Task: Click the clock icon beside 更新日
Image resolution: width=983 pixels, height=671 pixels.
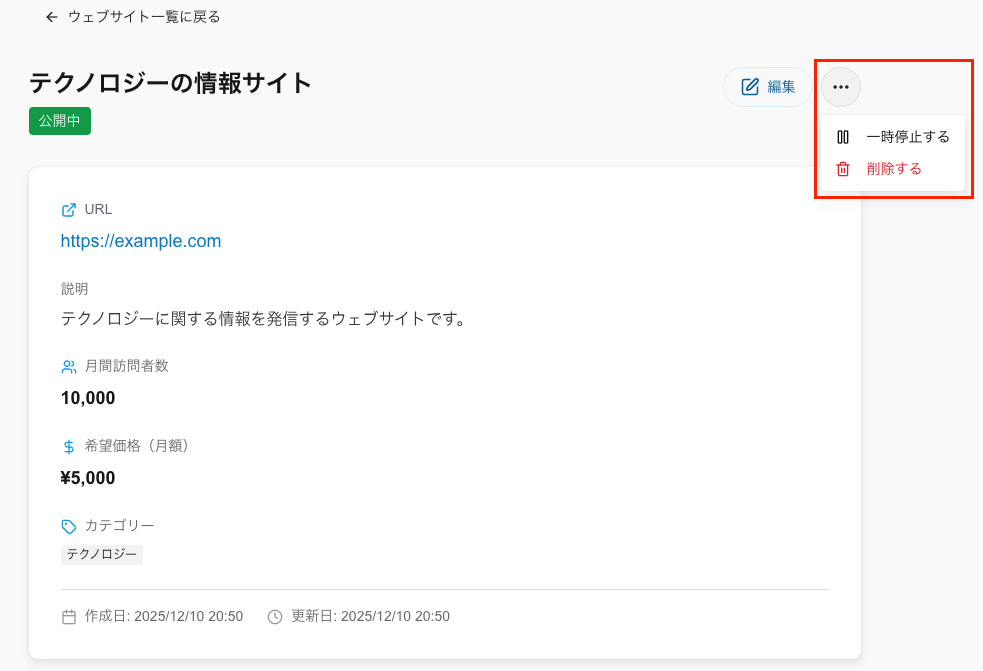Action: [275, 617]
